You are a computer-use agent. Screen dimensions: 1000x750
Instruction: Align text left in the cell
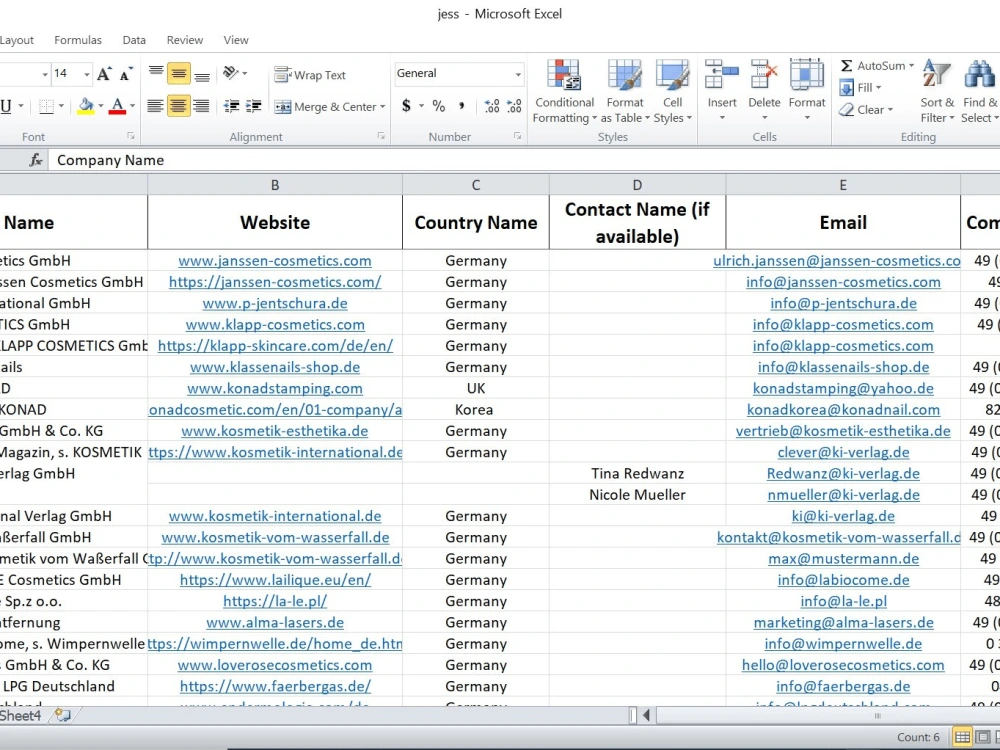click(x=155, y=106)
